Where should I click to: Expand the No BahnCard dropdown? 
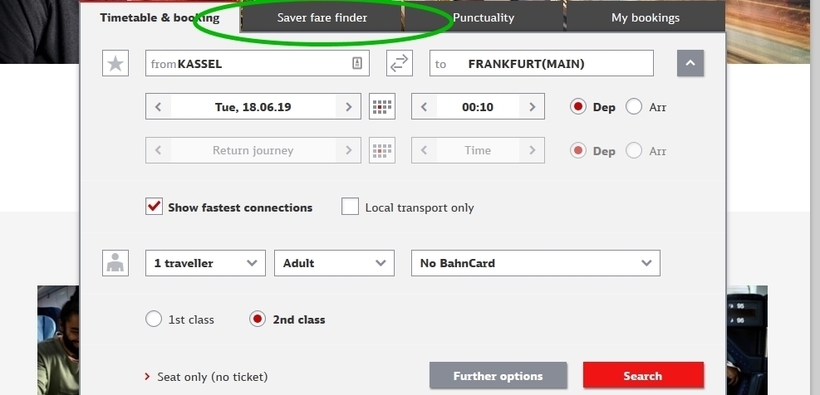pos(536,263)
